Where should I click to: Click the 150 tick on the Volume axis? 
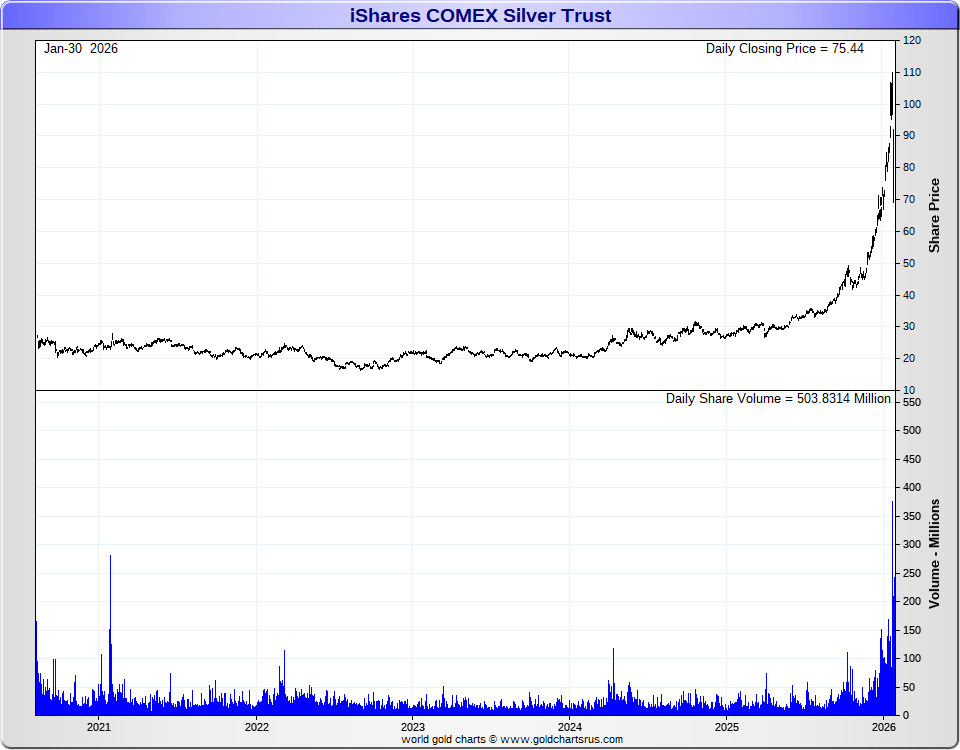(912, 630)
